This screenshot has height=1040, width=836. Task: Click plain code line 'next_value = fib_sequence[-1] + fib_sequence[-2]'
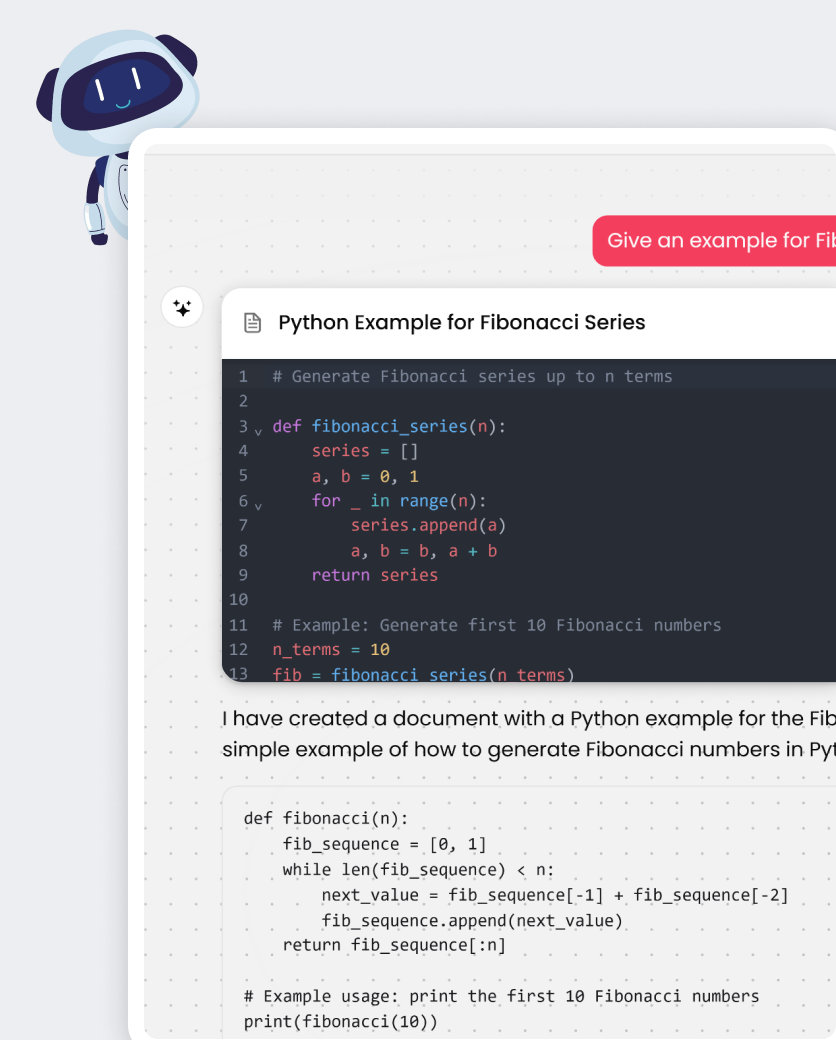point(555,895)
